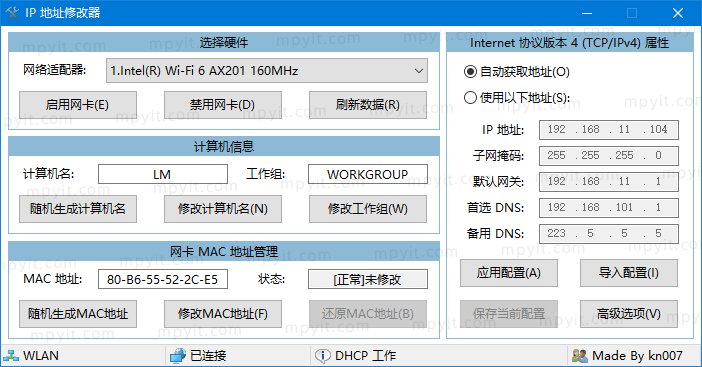Click the IP 地址 field 192.168.11.104

[609, 130]
